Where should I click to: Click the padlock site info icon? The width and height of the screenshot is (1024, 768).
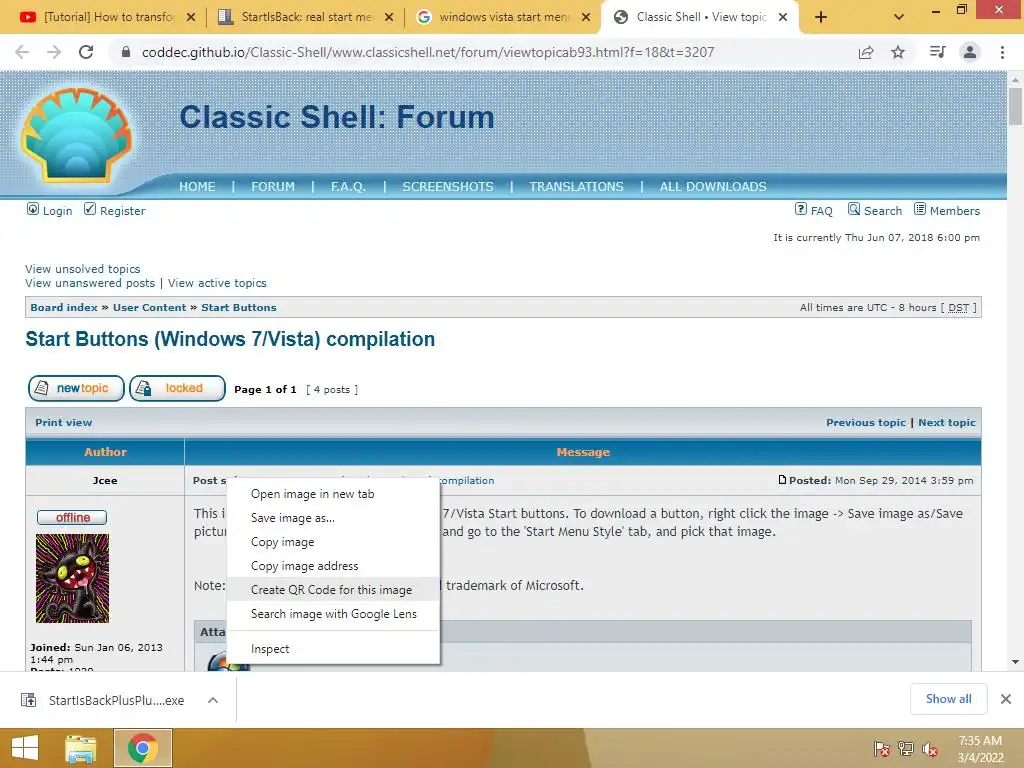[x=126, y=52]
